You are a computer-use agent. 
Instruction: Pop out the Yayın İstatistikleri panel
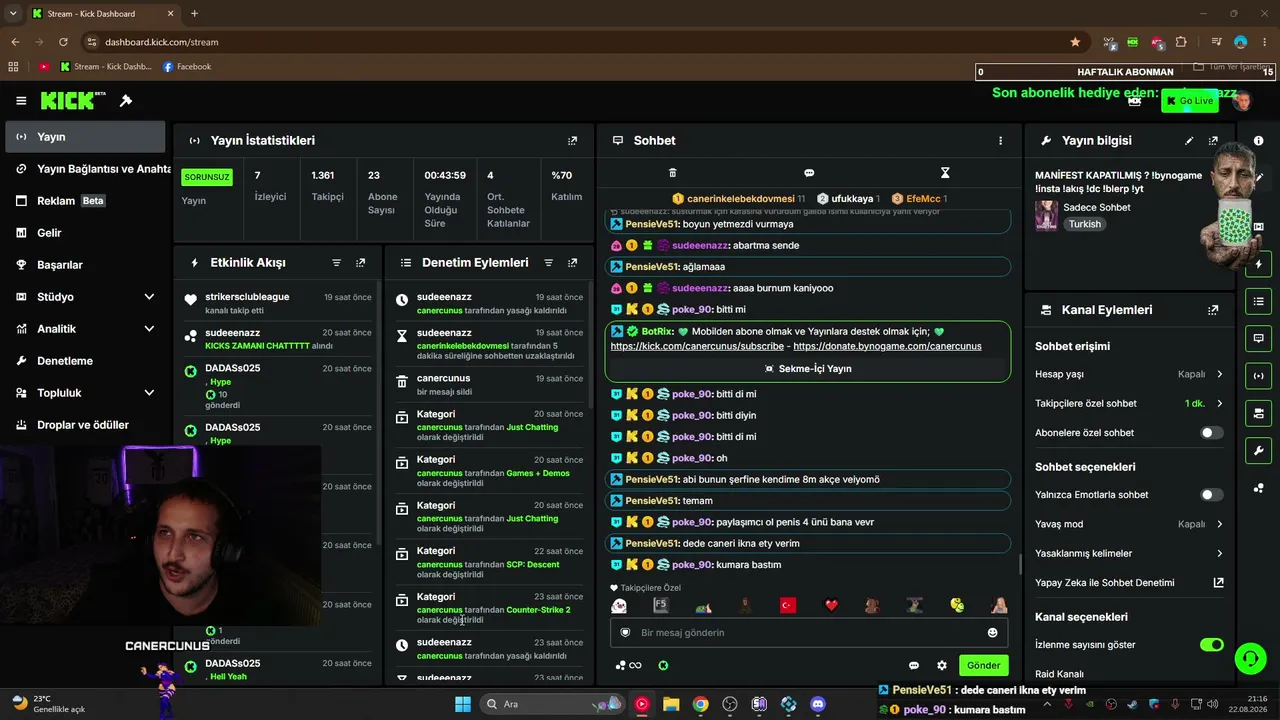click(x=572, y=141)
